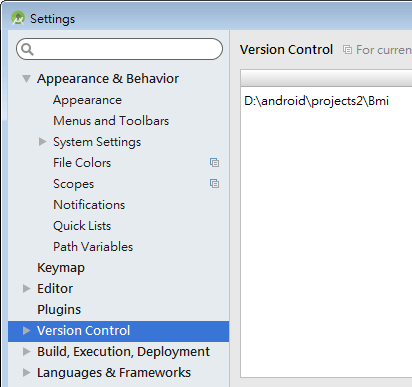Image resolution: width=412 pixels, height=387 pixels.
Task: Open the Keymap settings
Action: pos(61,268)
